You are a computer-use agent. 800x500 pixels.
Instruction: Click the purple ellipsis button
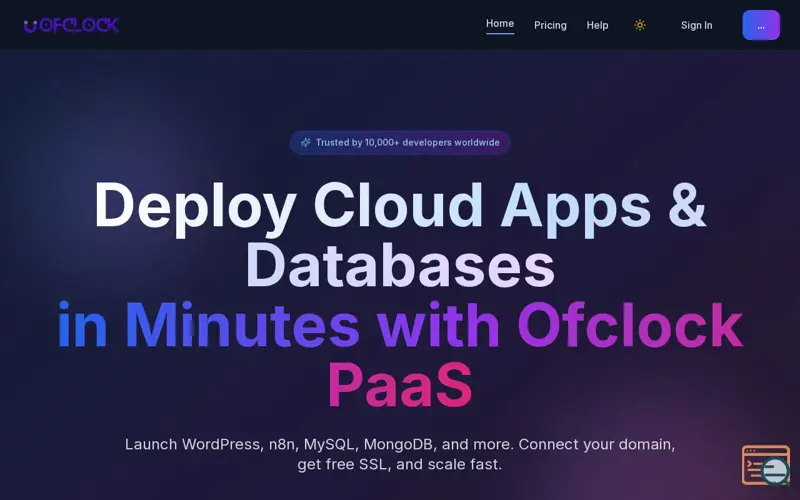761,25
